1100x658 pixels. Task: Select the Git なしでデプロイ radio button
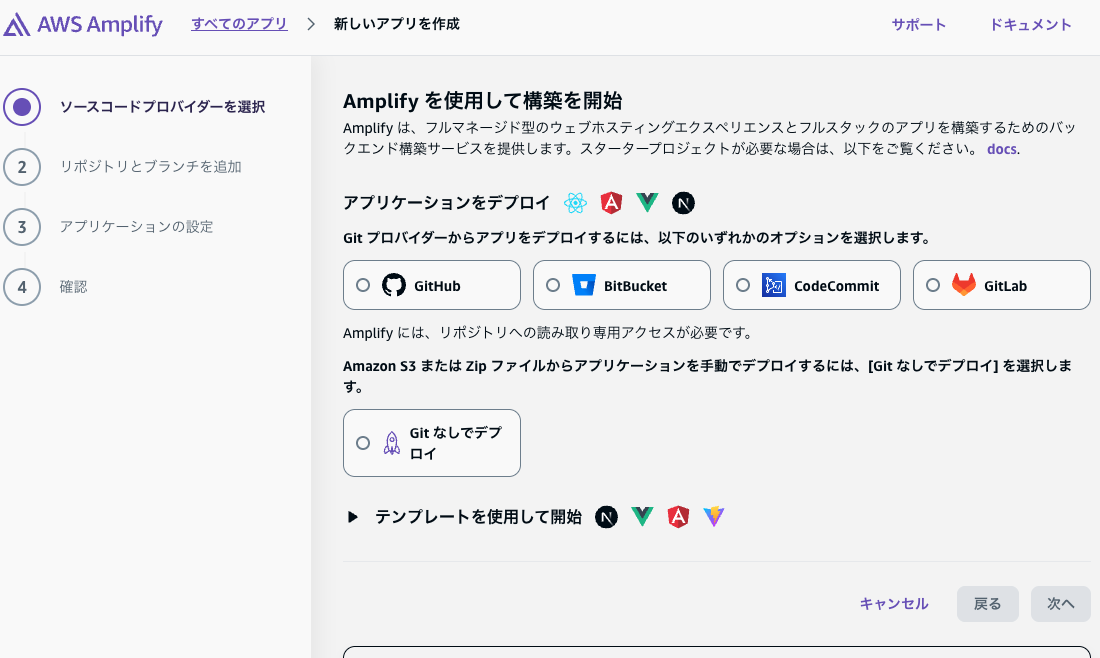tap(363, 443)
